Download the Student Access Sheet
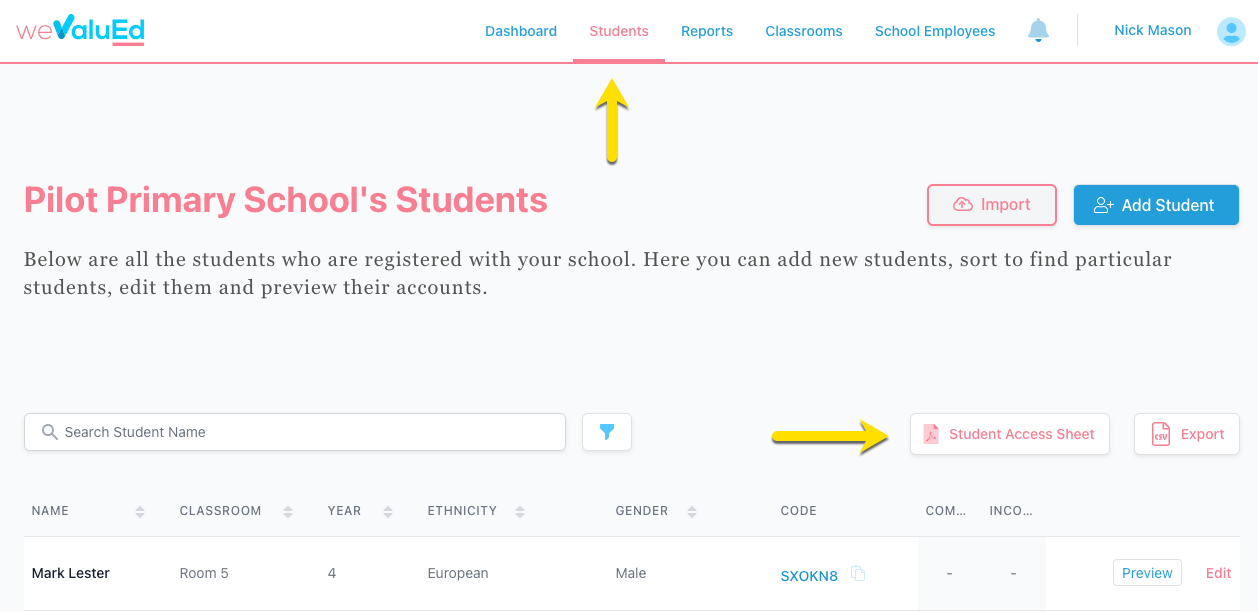 click(1010, 434)
